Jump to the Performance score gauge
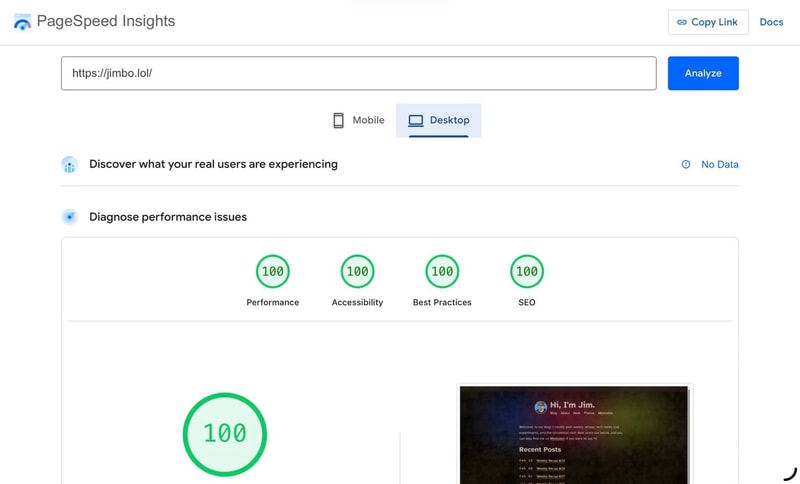The height and width of the screenshot is (484, 800). pos(272,271)
